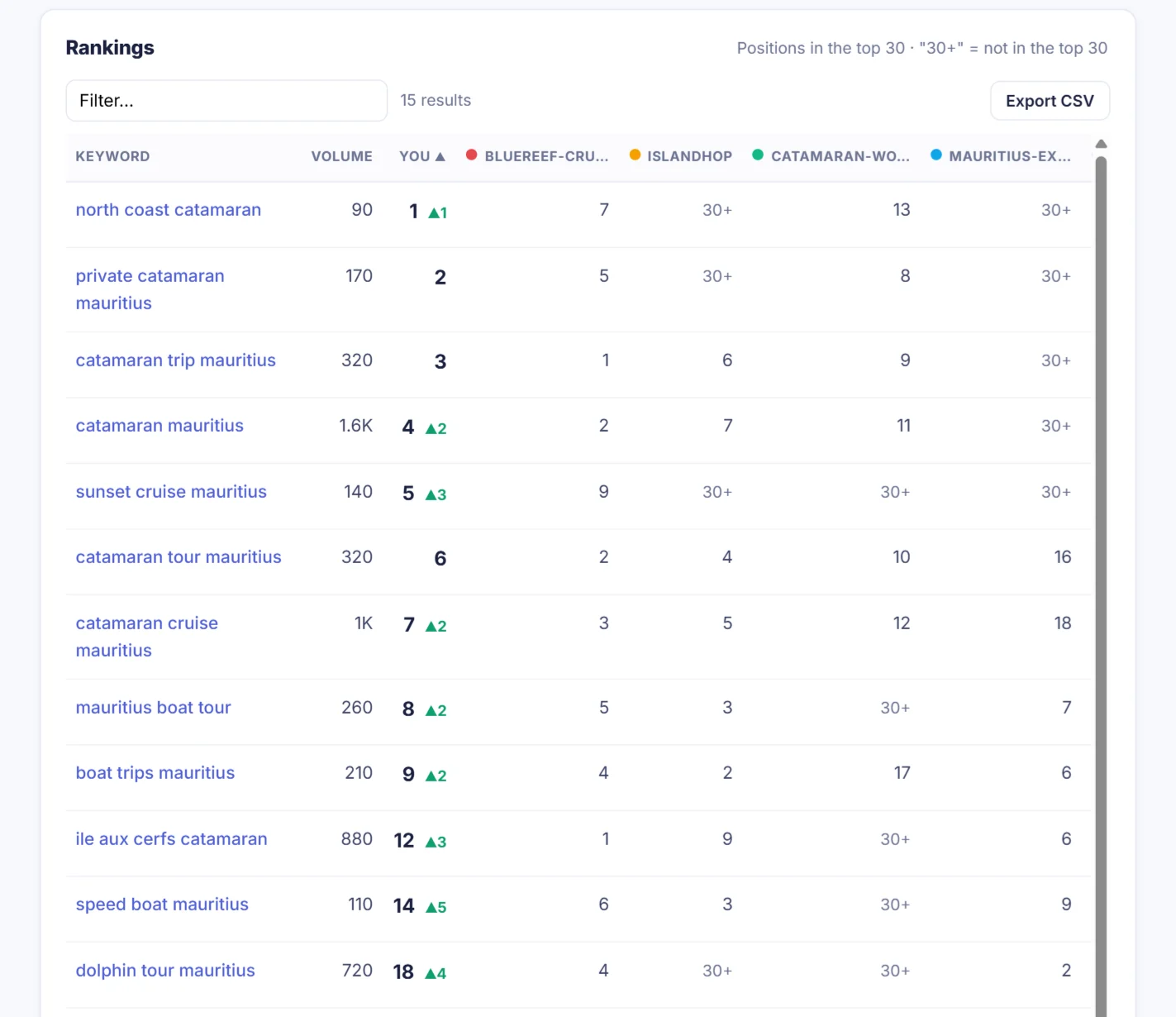Click Catamaran-wo position 13 for north coast catamaran
The height and width of the screenshot is (1017, 1176).
pyautogui.click(x=902, y=210)
